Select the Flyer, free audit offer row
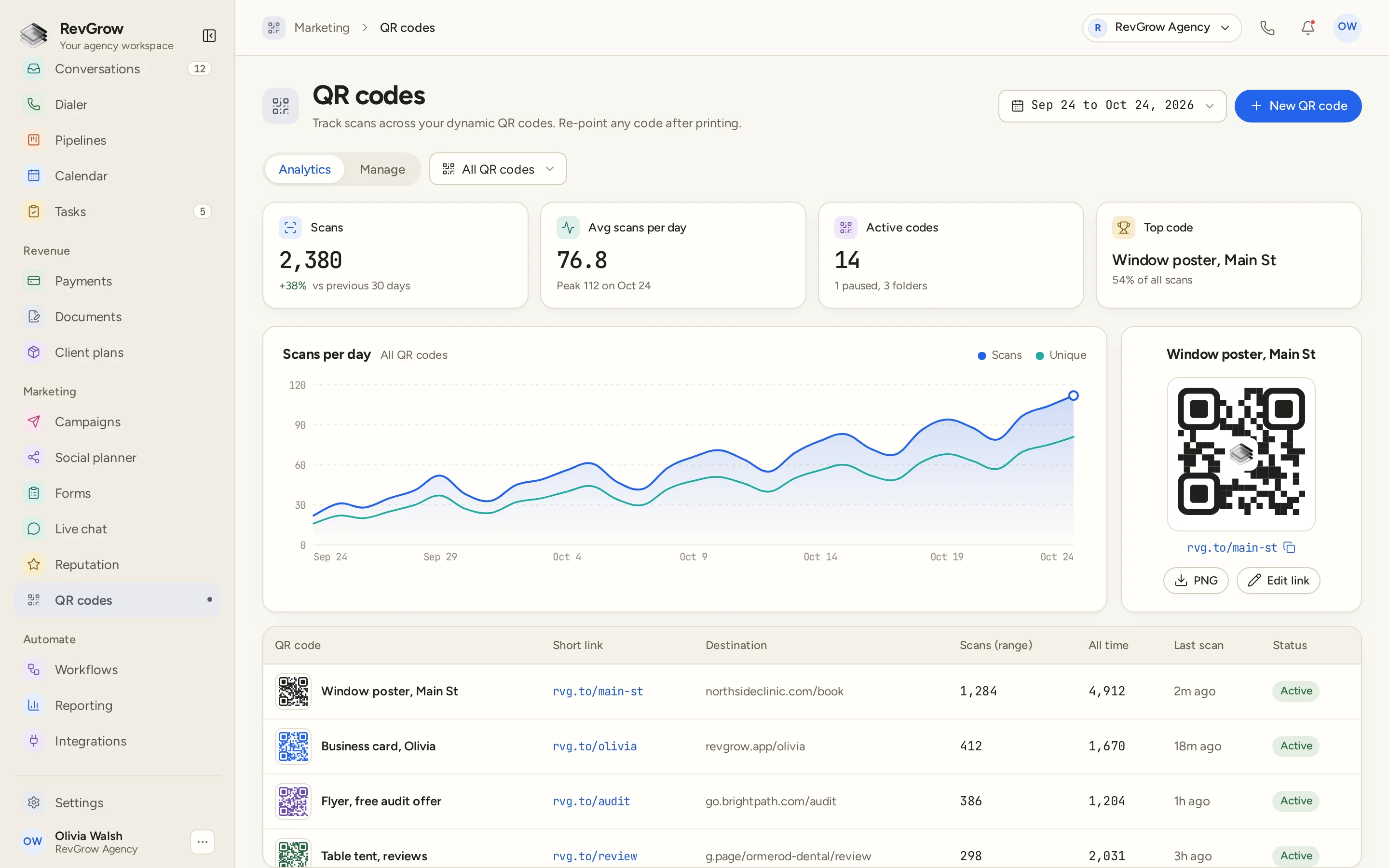 pos(812,801)
